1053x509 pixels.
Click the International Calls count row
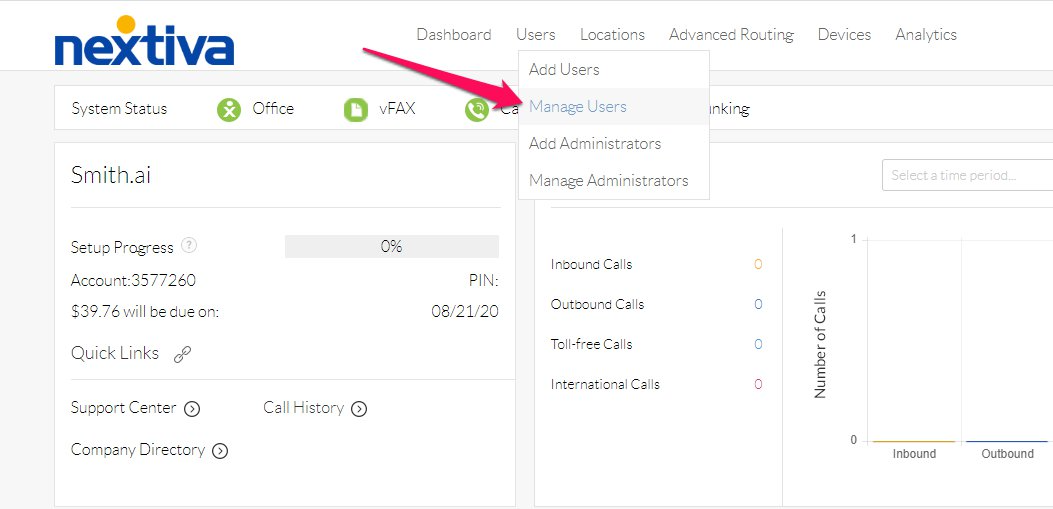[656, 384]
